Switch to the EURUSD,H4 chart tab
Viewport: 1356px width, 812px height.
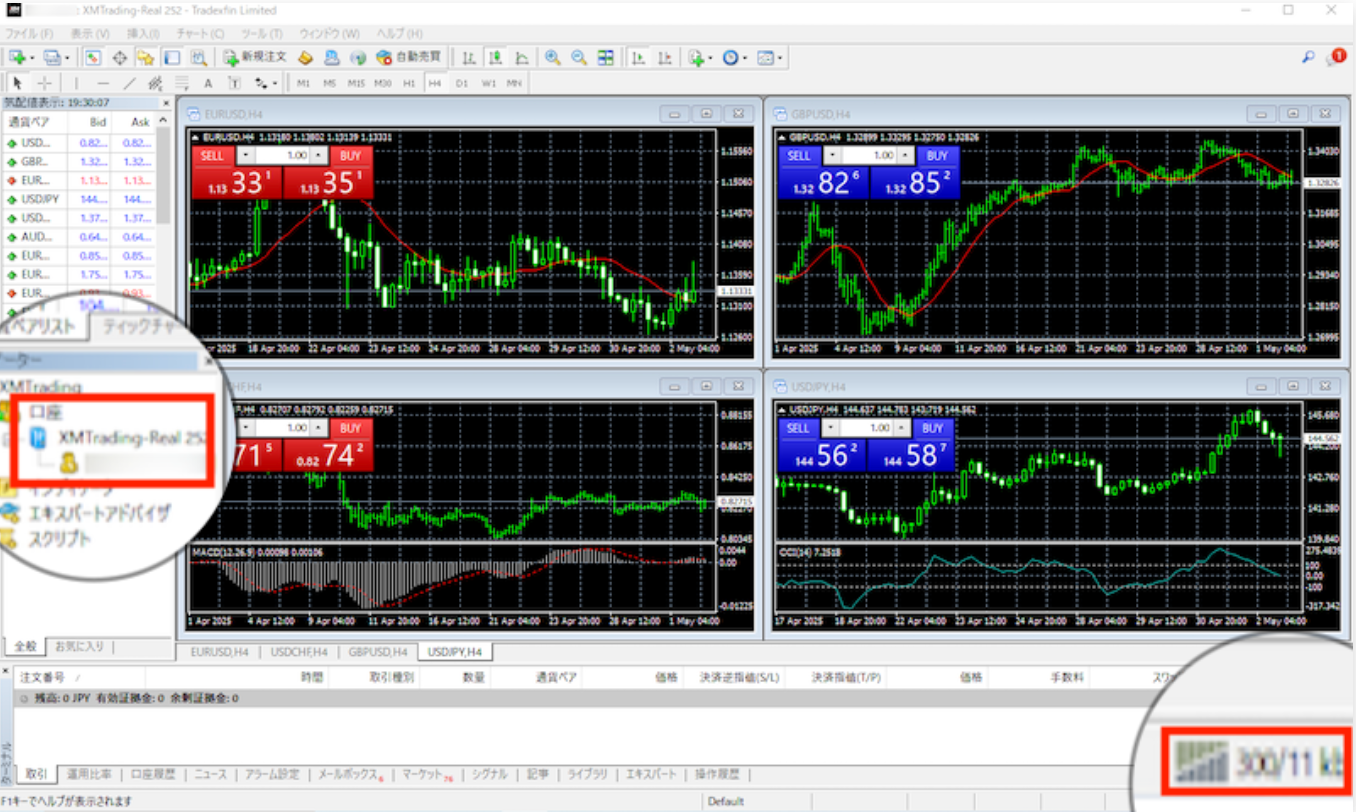point(217,652)
